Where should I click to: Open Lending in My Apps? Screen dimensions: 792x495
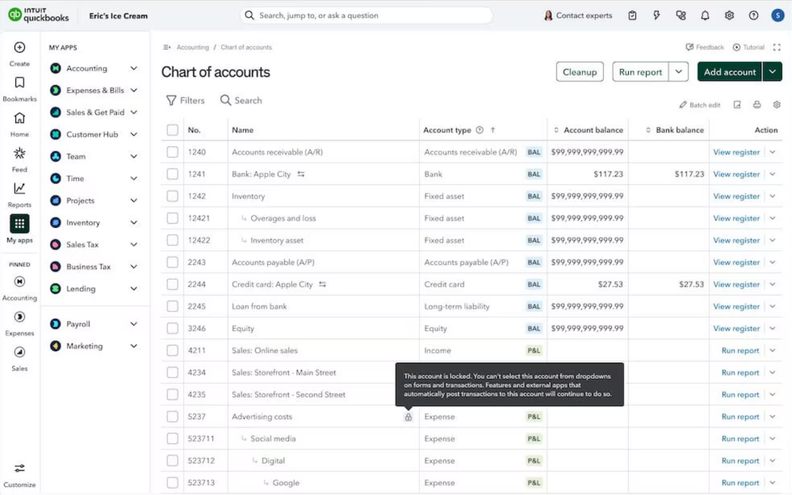[x=81, y=289]
